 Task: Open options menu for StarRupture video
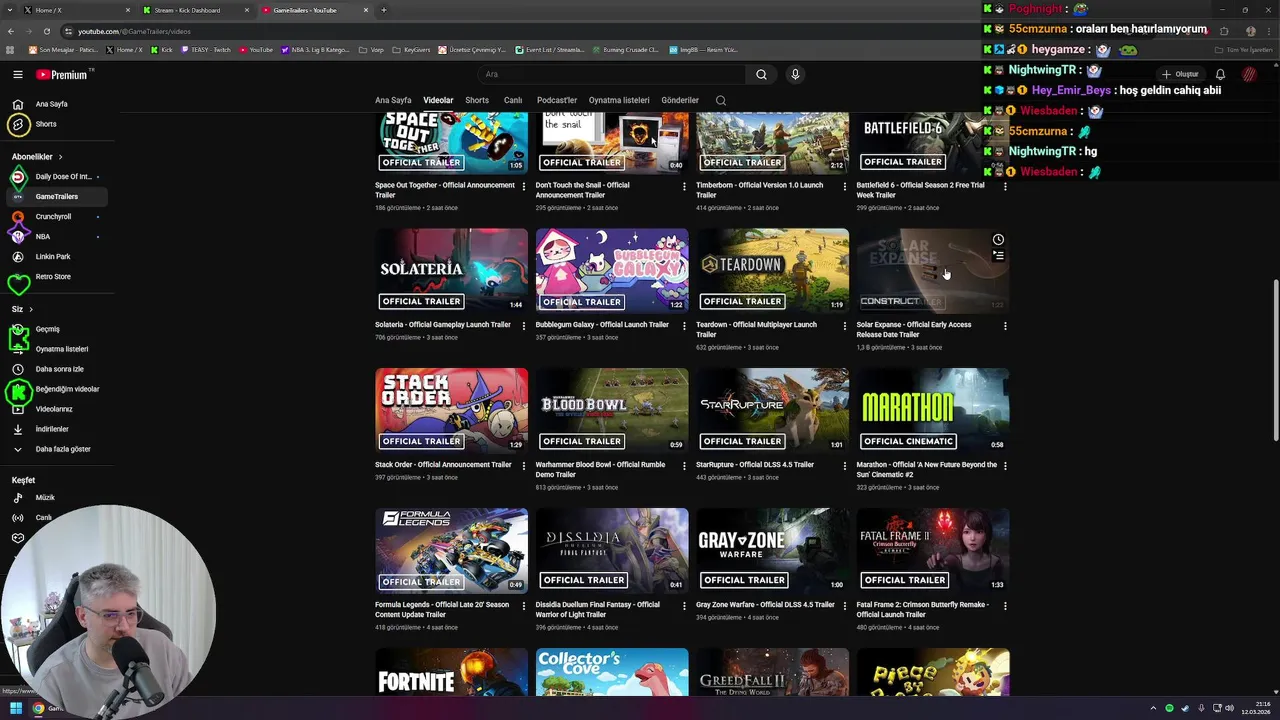tap(845, 466)
